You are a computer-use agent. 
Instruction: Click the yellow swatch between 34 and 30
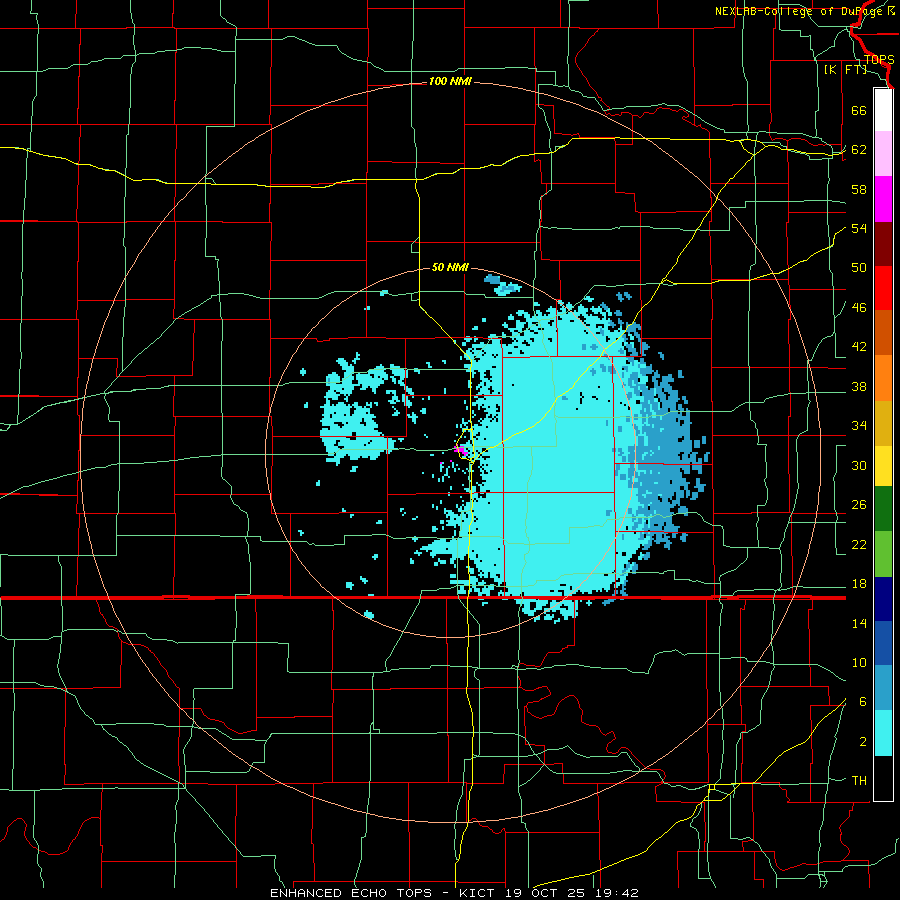point(883,466)
